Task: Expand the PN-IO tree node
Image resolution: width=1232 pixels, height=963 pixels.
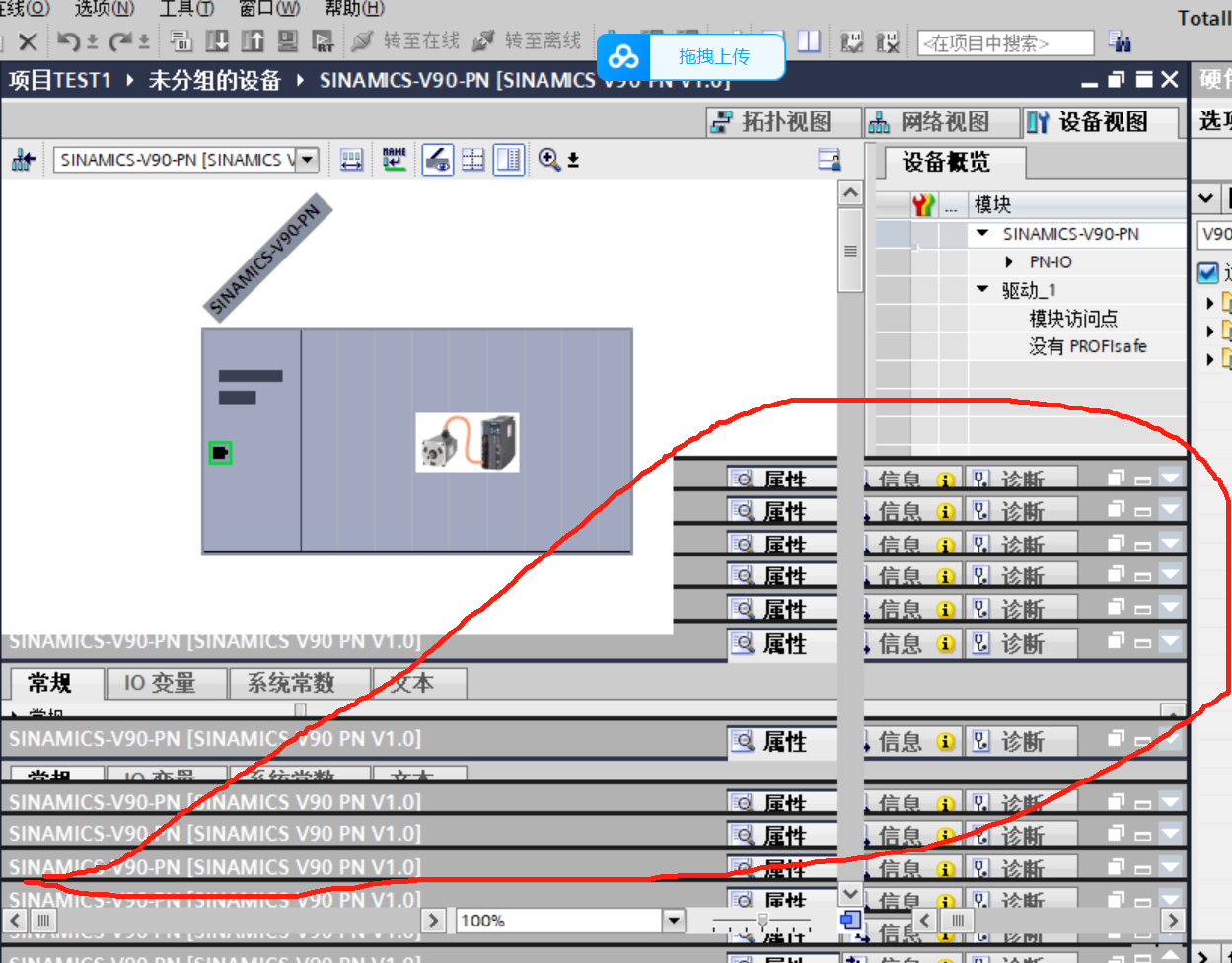Action: [1009, 262]
